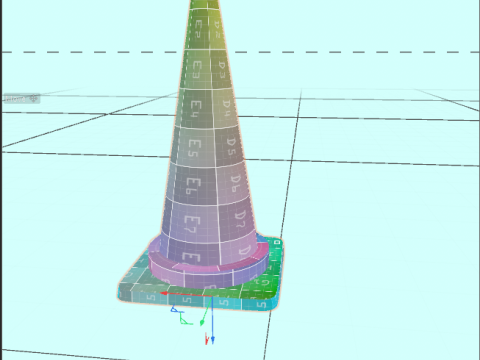Click the blue downward axis arrow handle
The image size is (480, 360).
coord(213,340)
